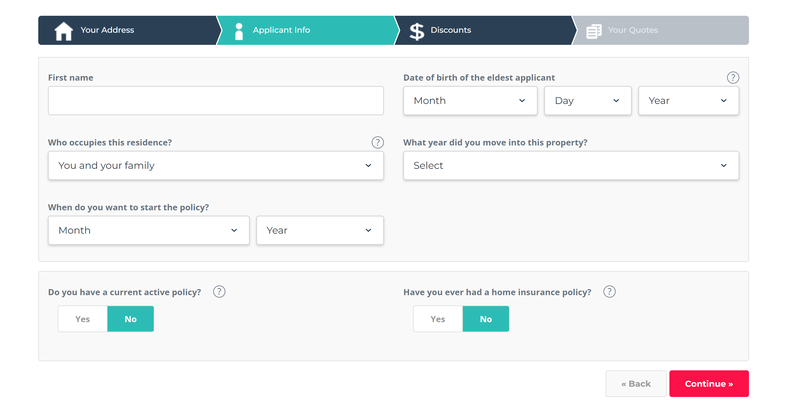Show help for current active policy question

pyautogui.click(x=219, y=291)
